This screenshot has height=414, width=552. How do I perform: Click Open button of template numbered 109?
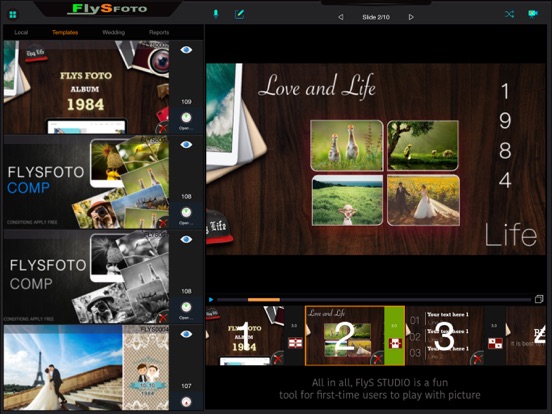pos(186,121)
